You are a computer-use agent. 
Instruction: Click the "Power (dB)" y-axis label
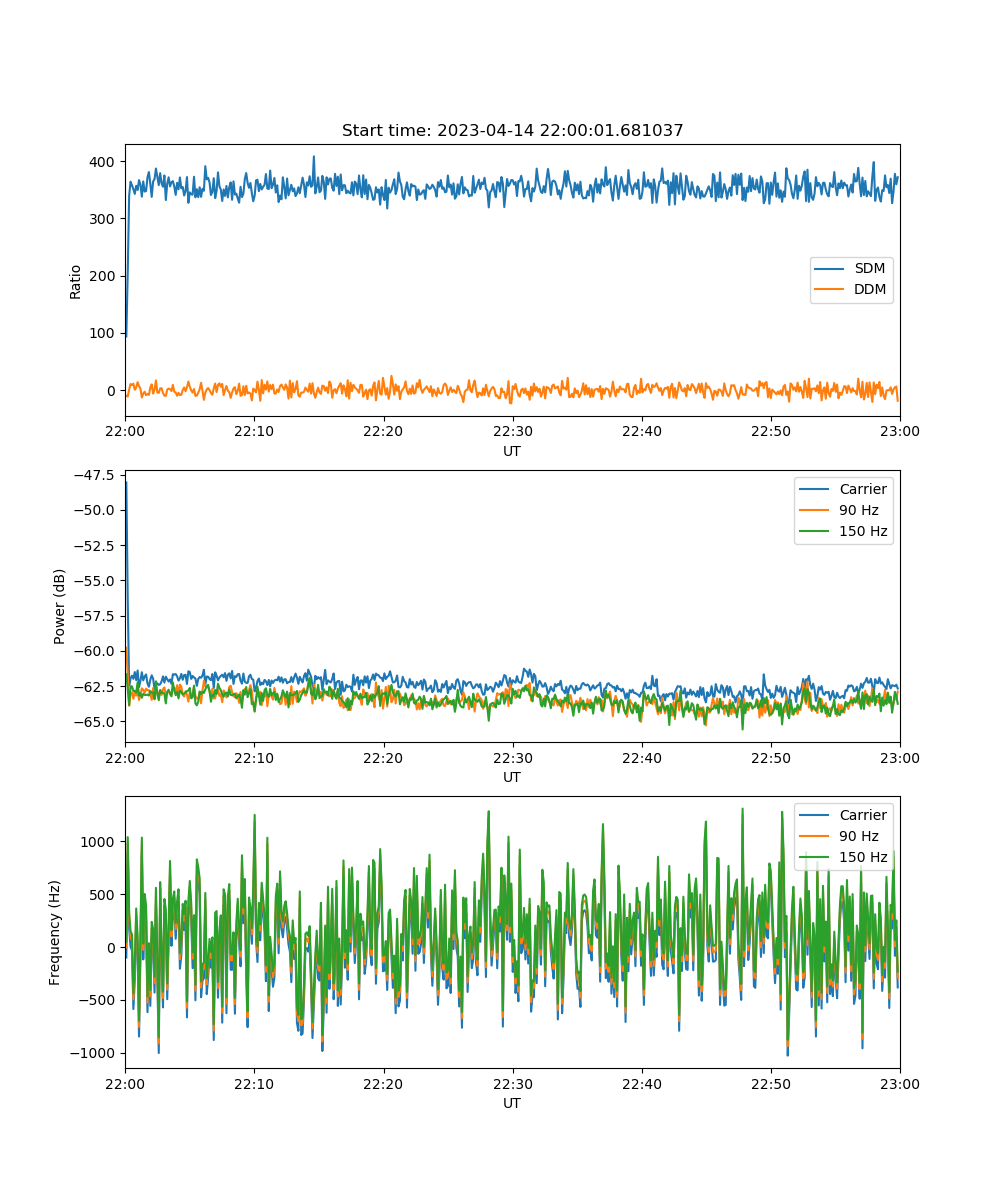point(60,606)
